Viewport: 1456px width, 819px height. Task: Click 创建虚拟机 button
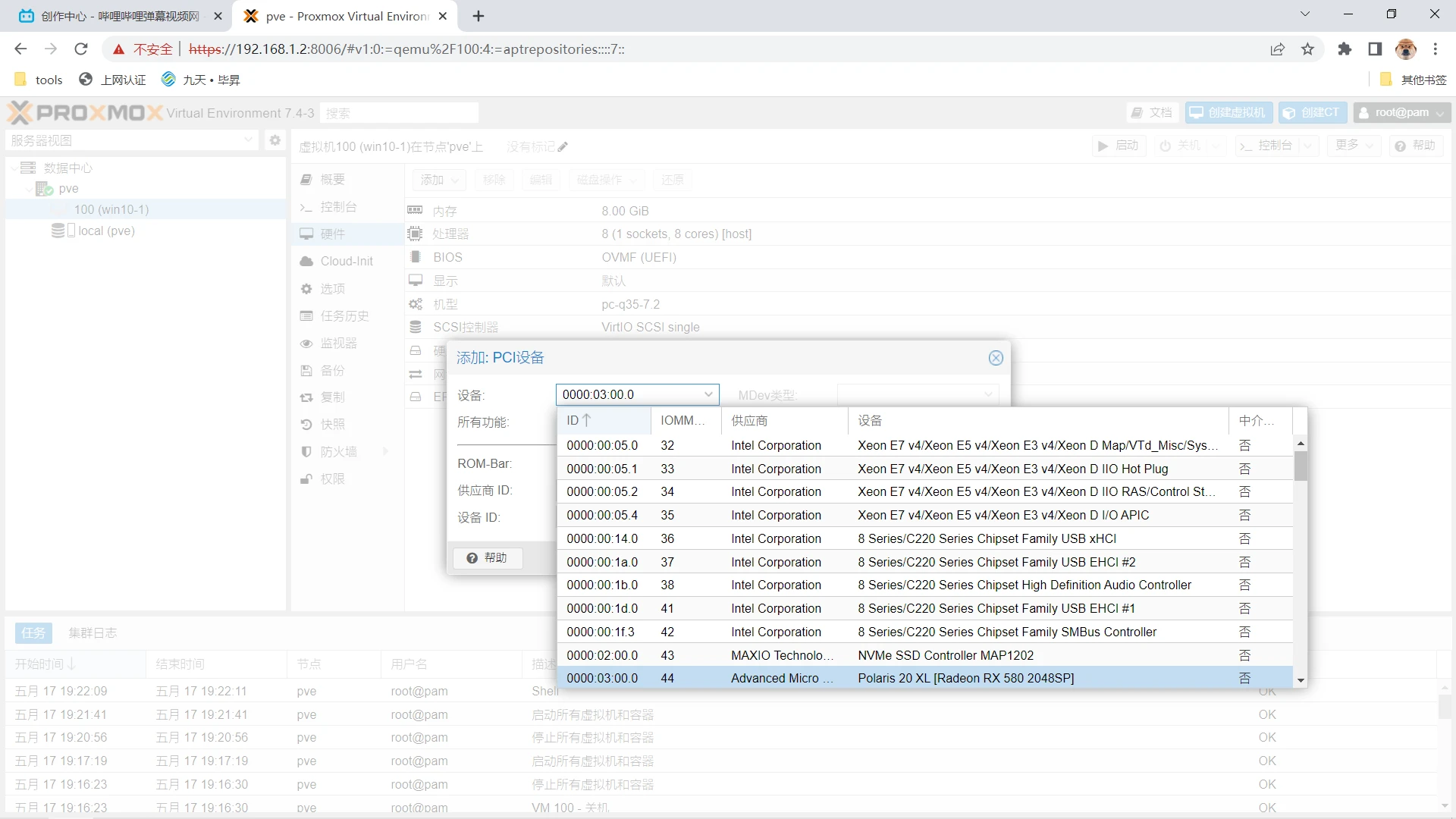pyautogui.click(x=1228, y=113)
